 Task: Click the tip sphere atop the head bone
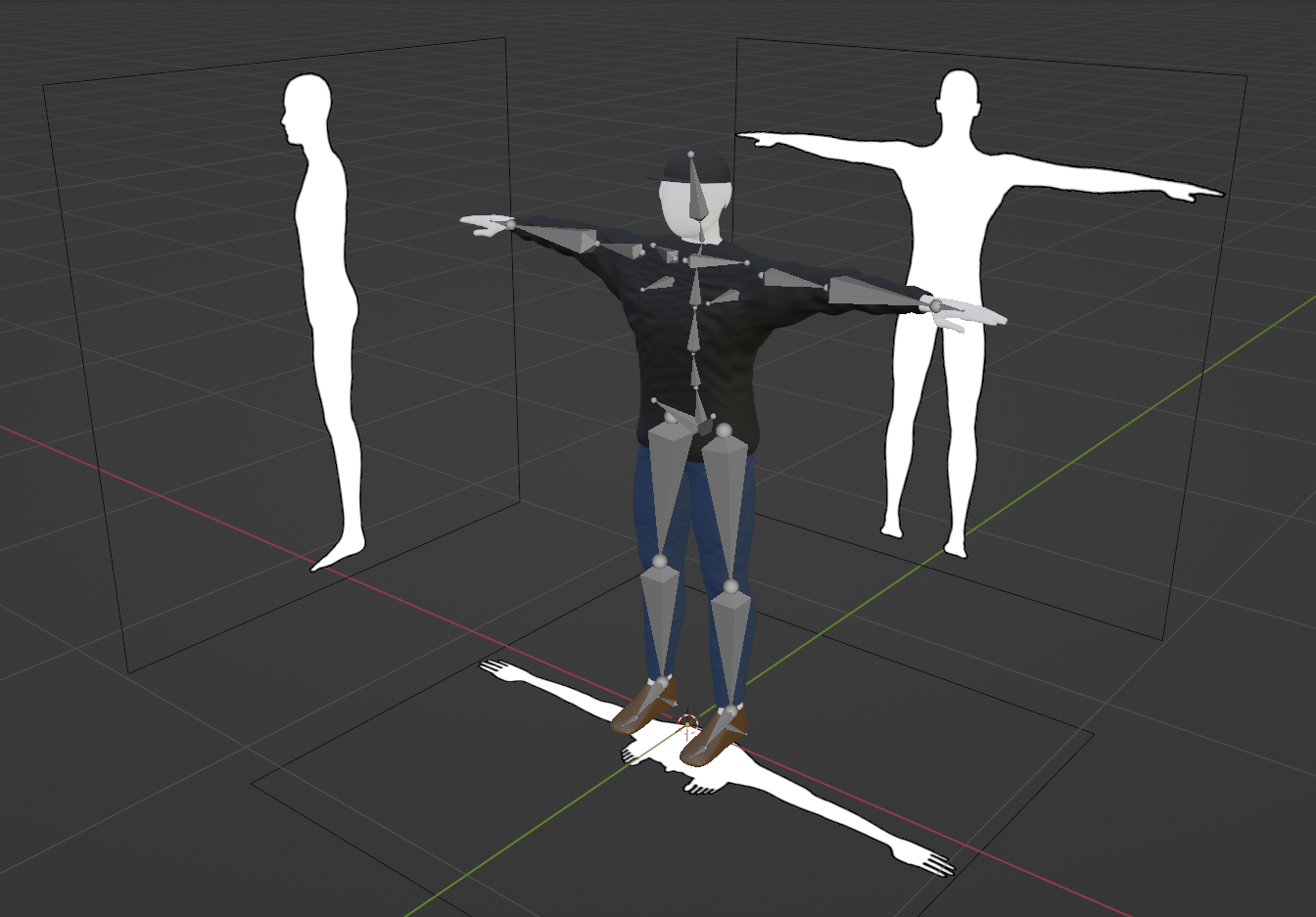(692, 155)
